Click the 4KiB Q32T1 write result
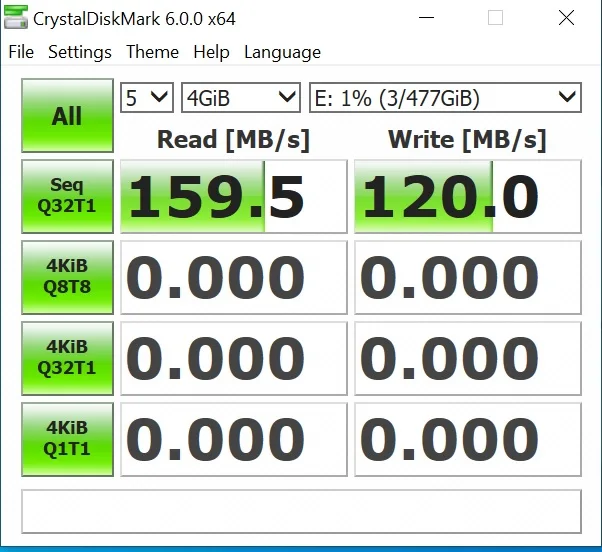The width and height of the screenshot is (602, 552). click(468, 359)
